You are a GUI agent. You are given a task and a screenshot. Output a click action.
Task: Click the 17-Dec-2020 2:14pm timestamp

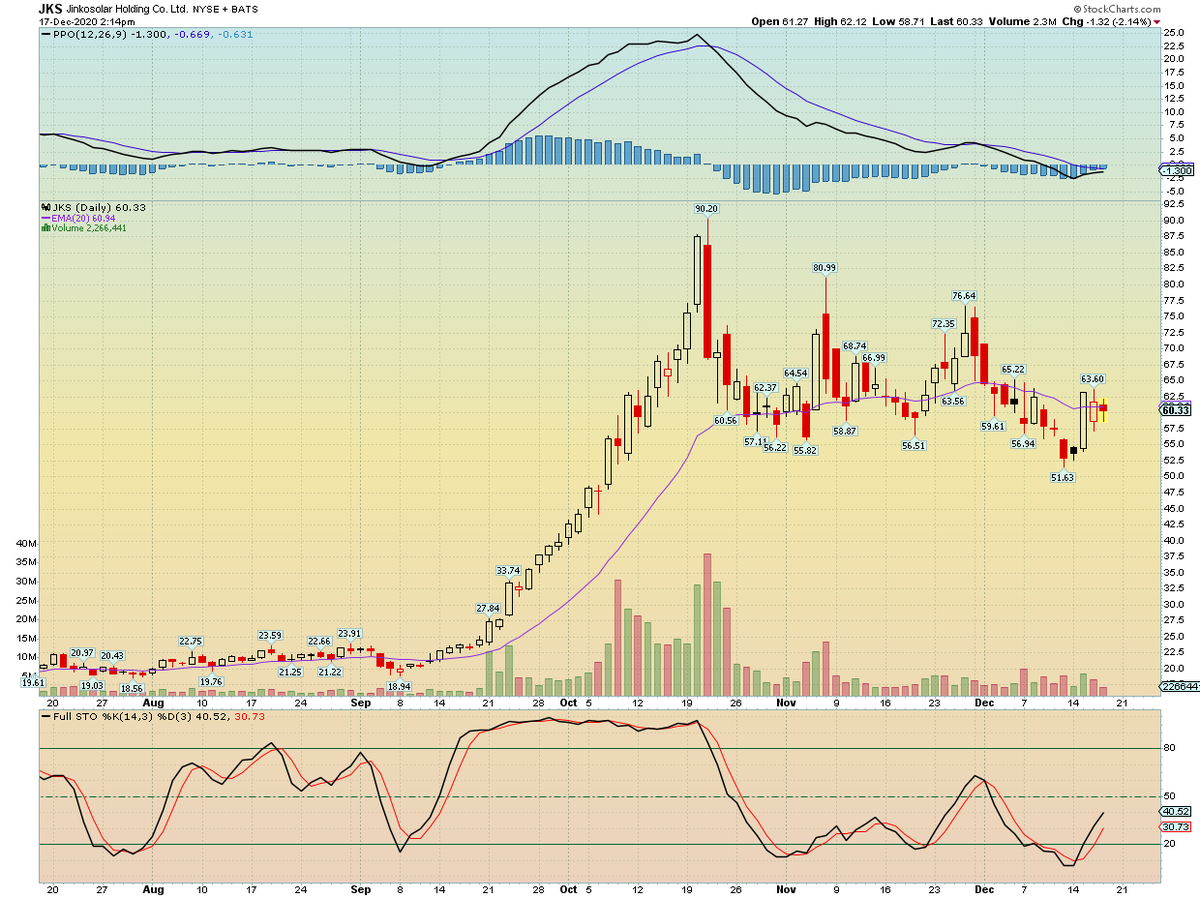click(87, 20)
